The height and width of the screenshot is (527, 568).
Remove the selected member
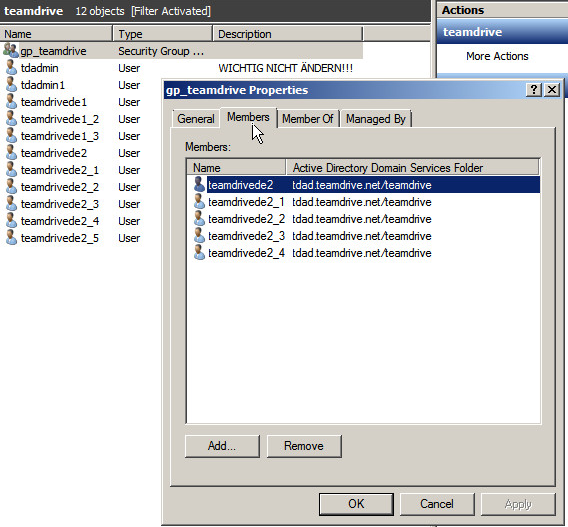[x=304, y=446]
